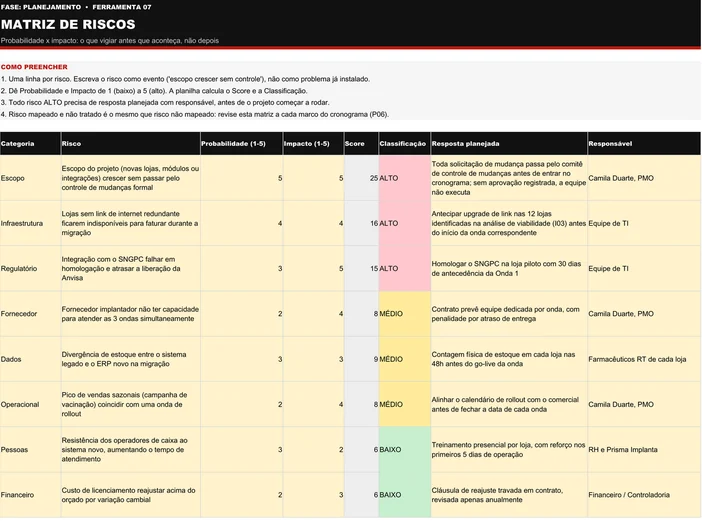
Task: Click MÉDIO classification in Fornecedor row
Action: (404, 314)
